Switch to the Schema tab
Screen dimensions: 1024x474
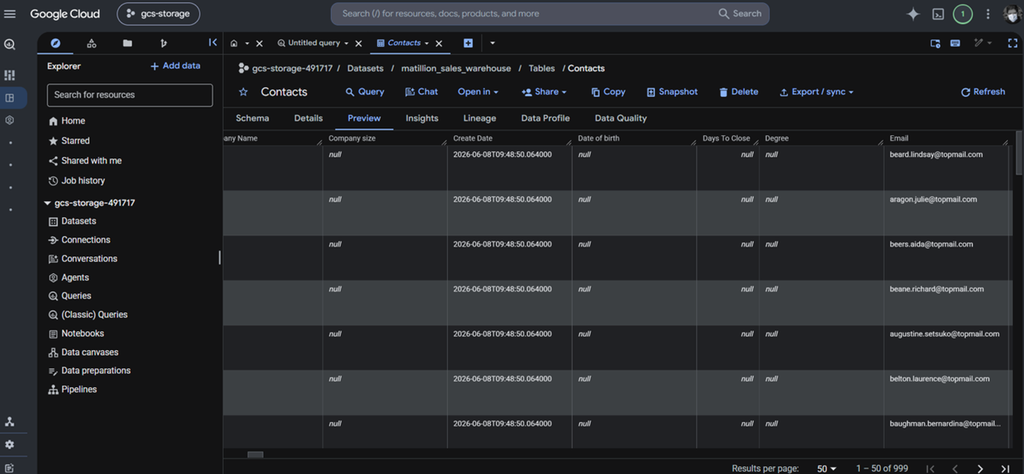pyautogui.click(x=252, y=118)
